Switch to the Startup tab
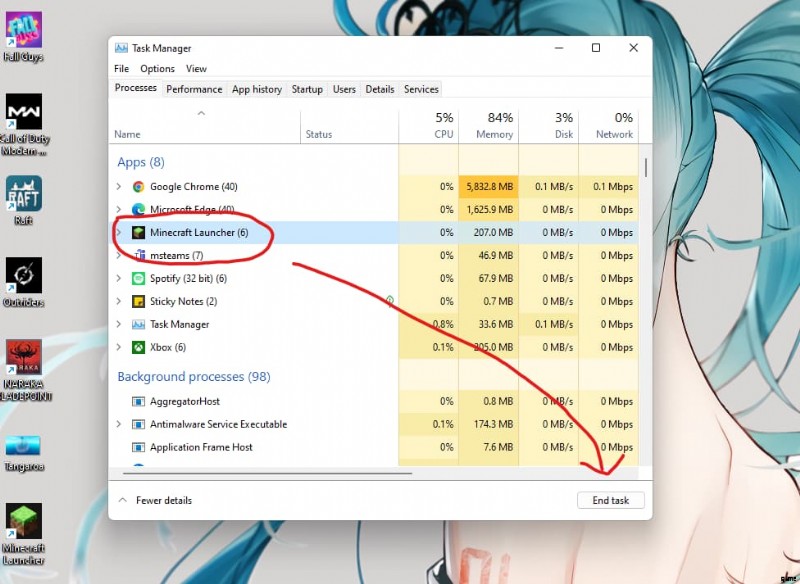 tap(307, 89)
